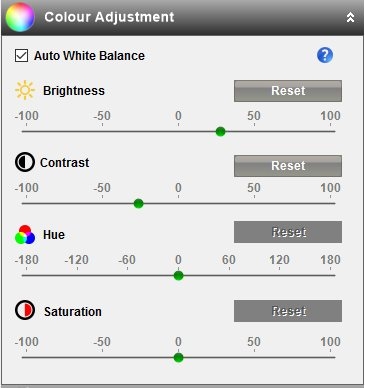365x388 pixels.
Task: Click the disabled Hue Reset button
Action: (x=288, y=232)
